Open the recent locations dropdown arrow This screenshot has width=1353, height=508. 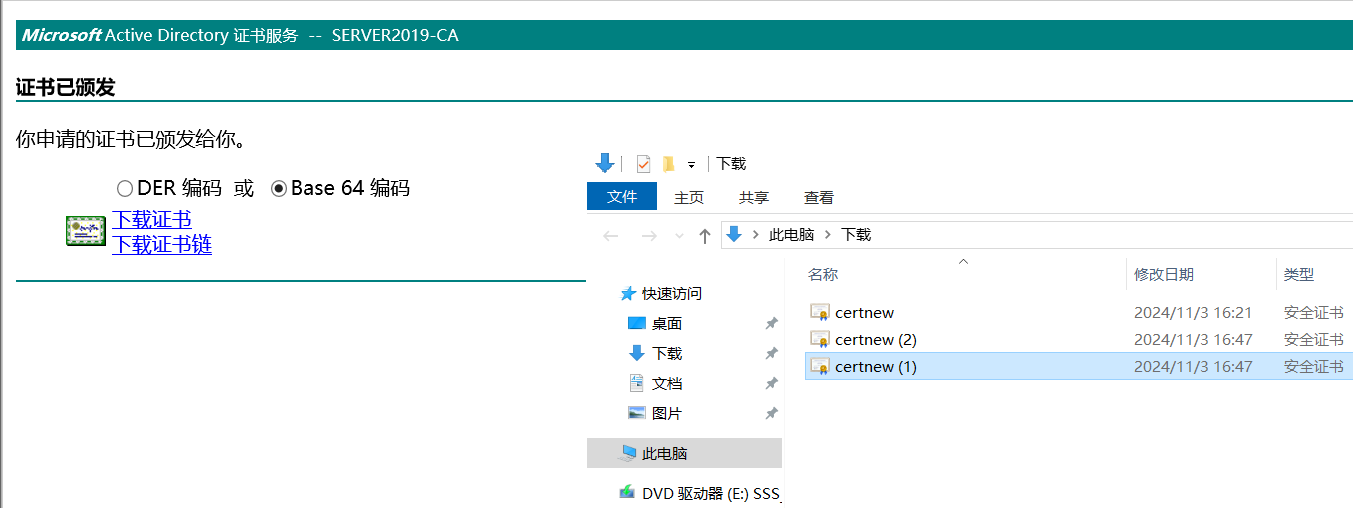[679, 236]
